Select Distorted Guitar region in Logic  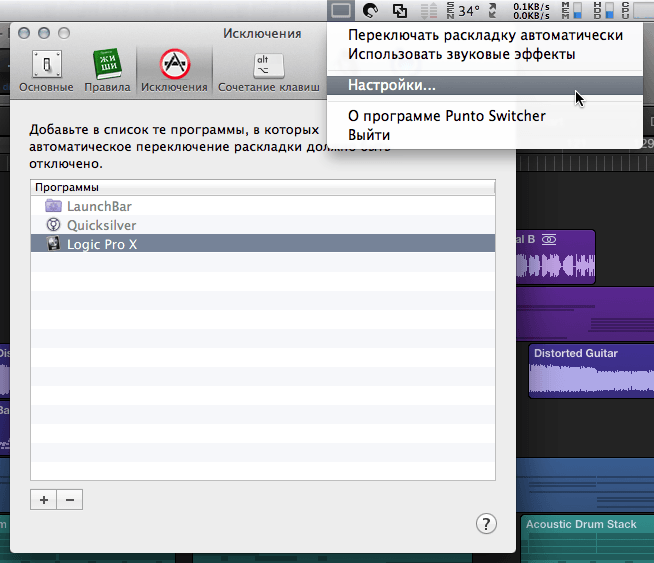click(591, 371)
